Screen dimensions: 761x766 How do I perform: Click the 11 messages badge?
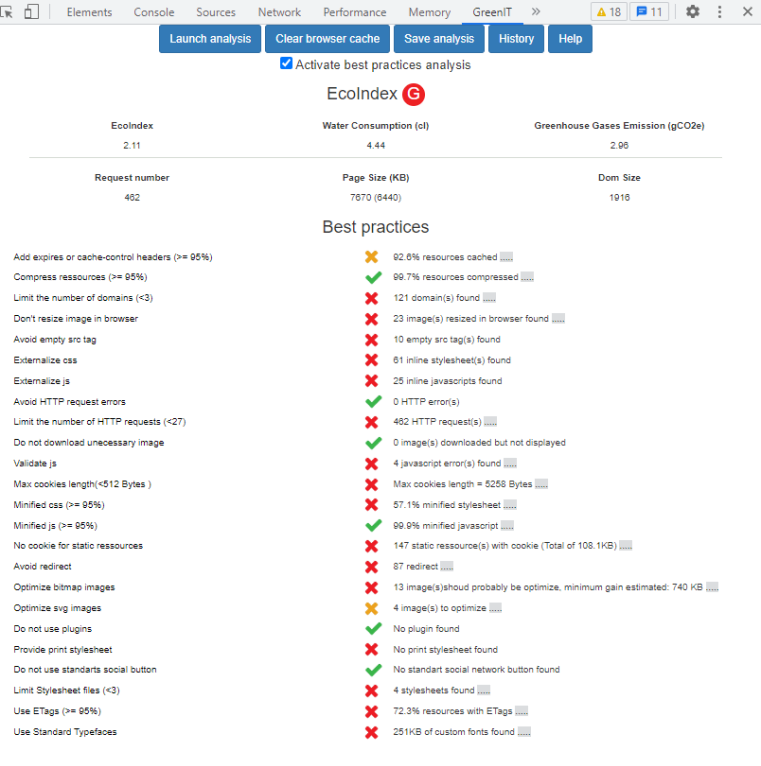[649, 12]
